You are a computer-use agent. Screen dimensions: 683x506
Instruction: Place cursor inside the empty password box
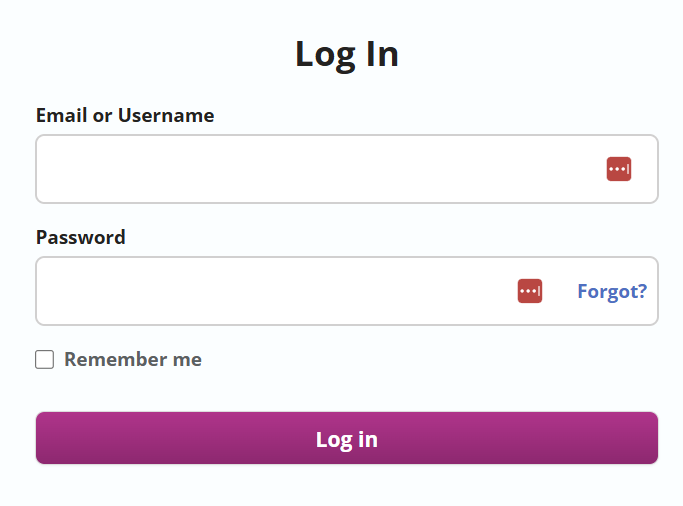point(347,291)
